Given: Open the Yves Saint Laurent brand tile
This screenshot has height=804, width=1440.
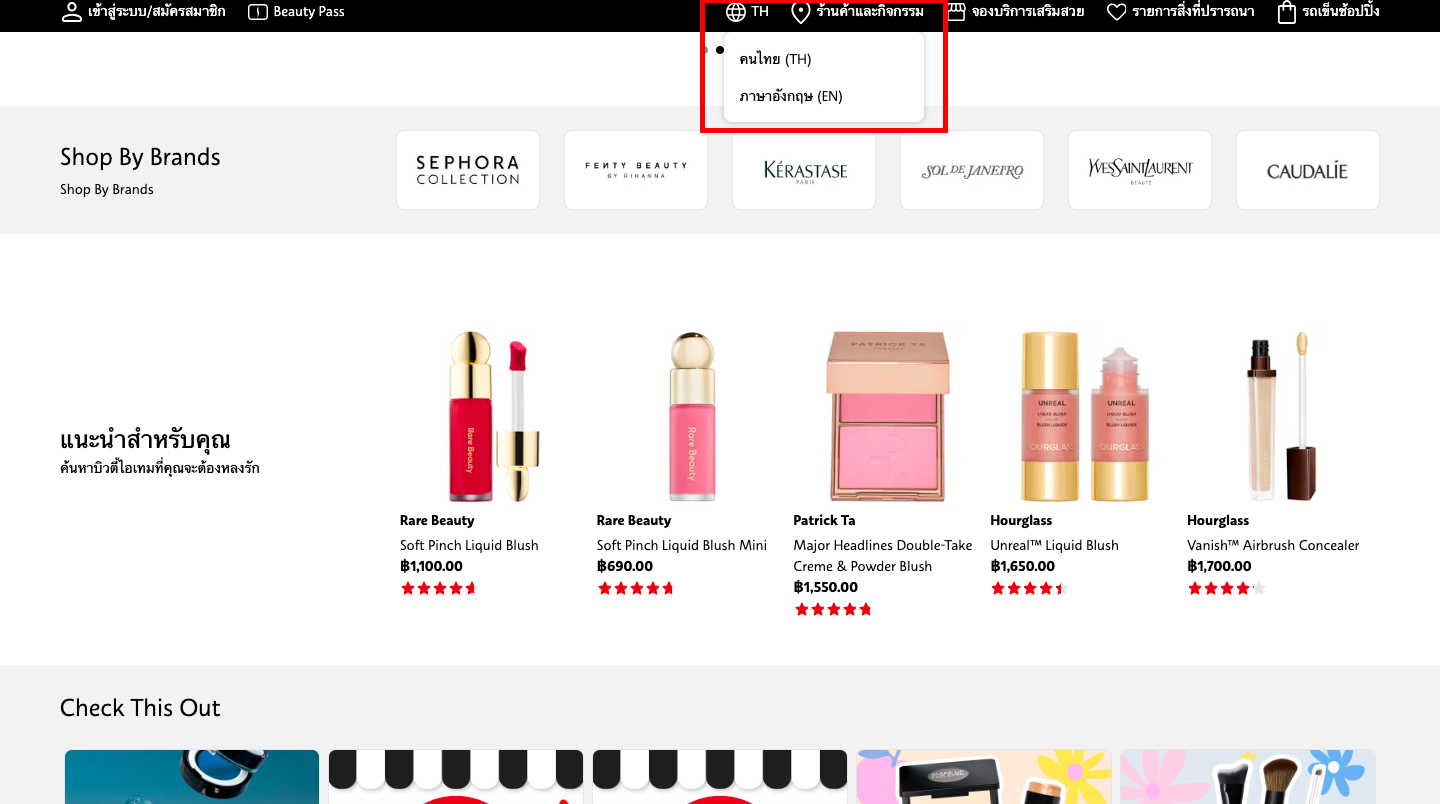Looking at the screenshot, I should [1140, 170].
